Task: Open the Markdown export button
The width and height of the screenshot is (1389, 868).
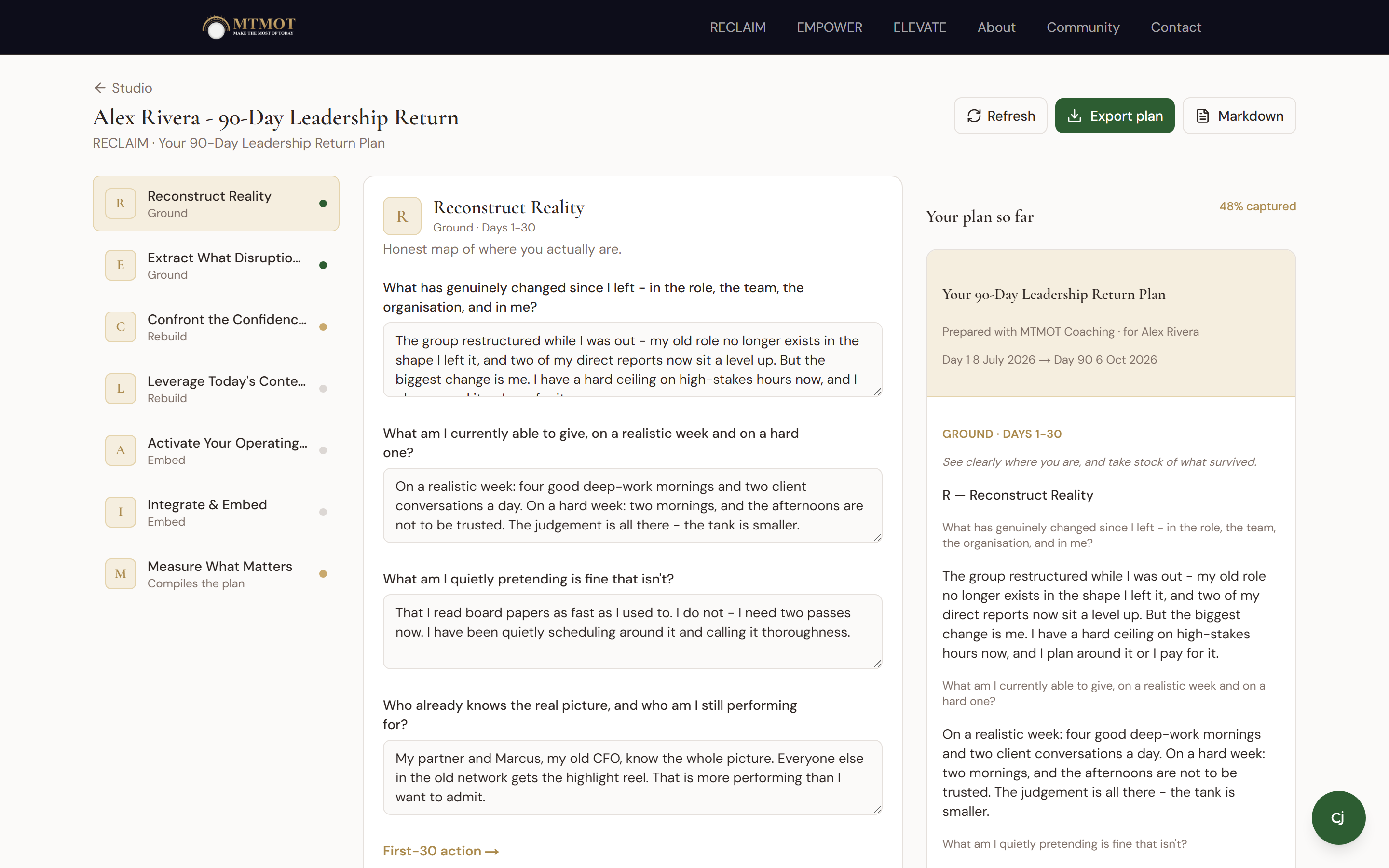Action: (x=1239, y=116)
